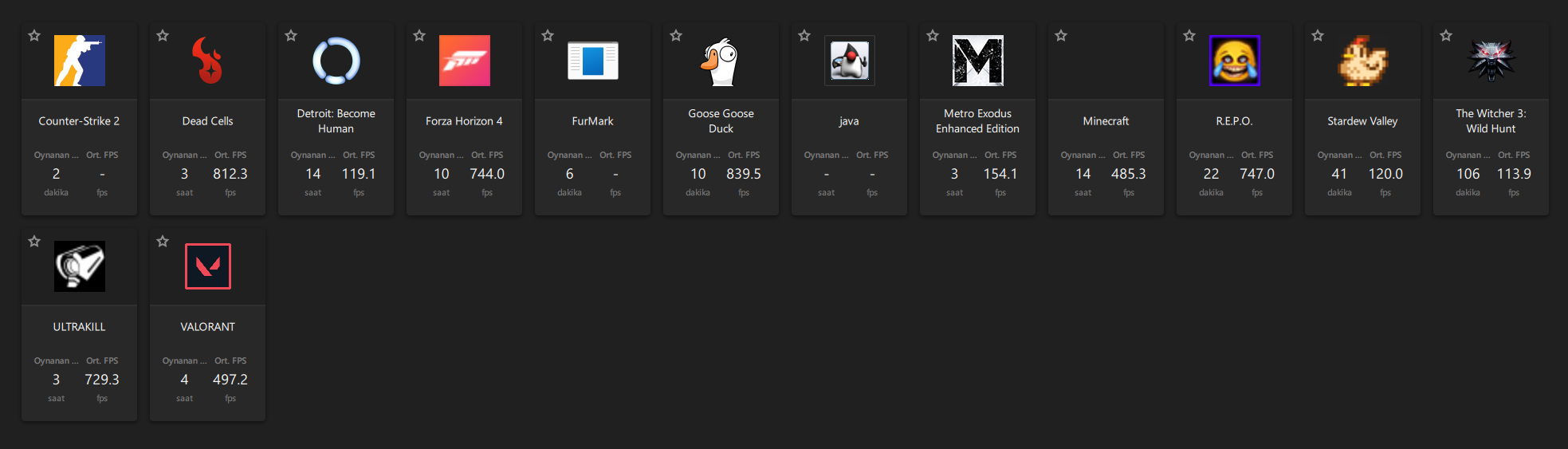Click the 119.1 fps value for Detroit
The width and height of the screenshot is (1568, 449).
(359, 174)
